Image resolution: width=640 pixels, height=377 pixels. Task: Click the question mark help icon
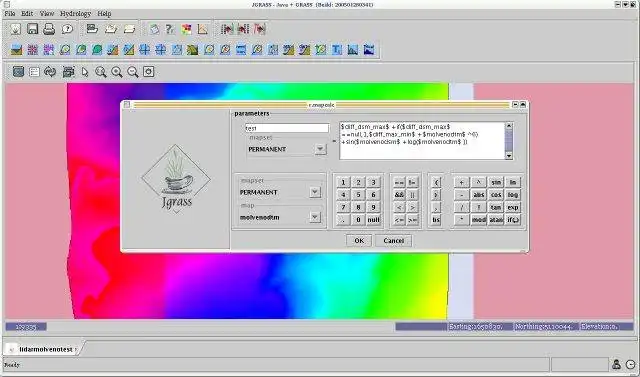tap(170, 29)
